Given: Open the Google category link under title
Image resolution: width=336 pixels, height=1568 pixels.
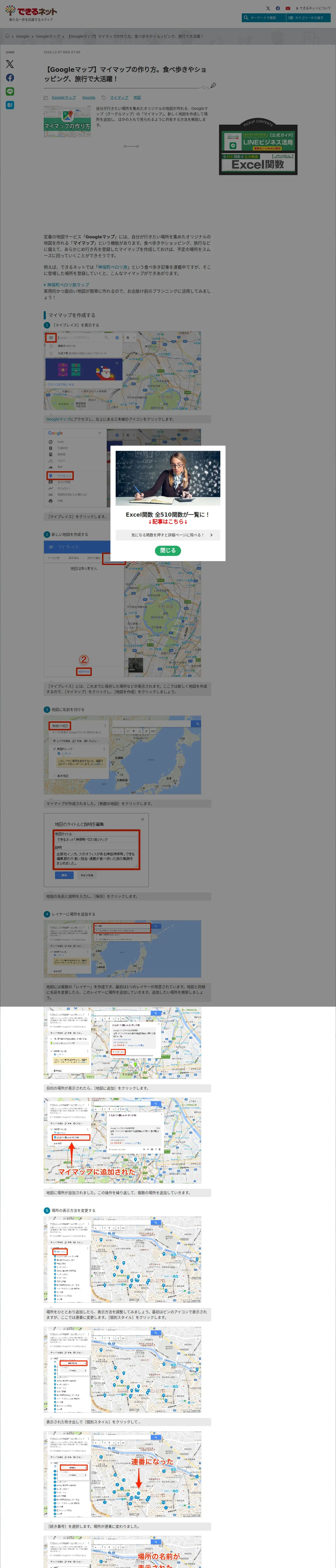Looking at the screenshot, I should click(x=88, y=97).
